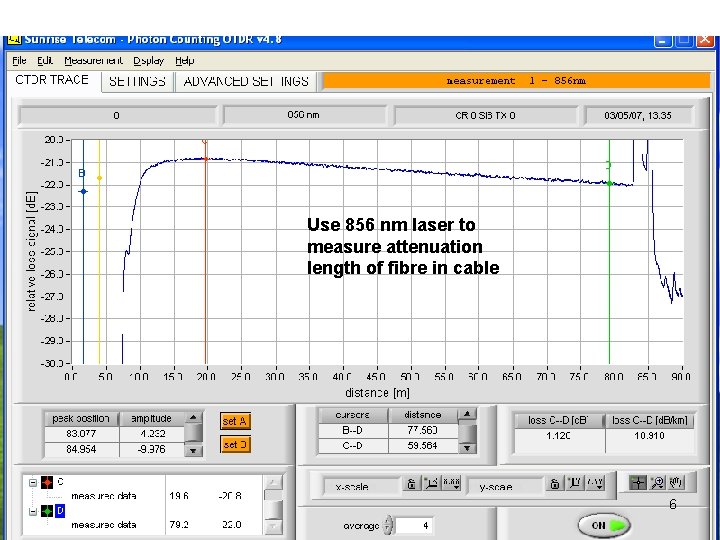Screen dimensions: 720x540
Task: Click the set A button
Action: [x=235, y=421]
